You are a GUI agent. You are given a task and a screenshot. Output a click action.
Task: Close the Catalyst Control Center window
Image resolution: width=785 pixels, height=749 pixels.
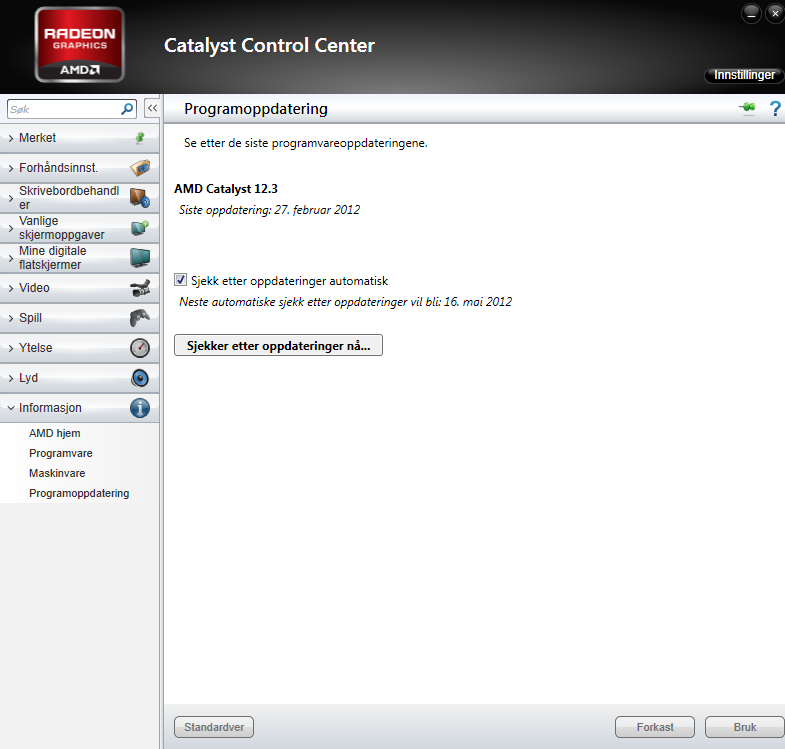[775, 14]
